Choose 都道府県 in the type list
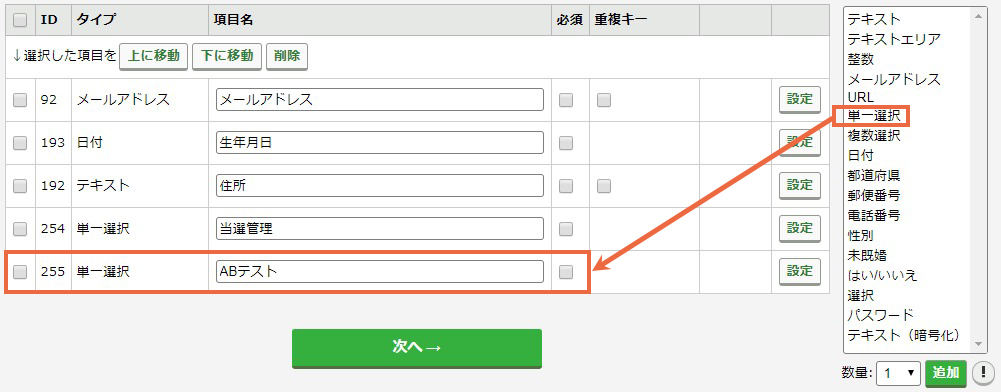1001x392 pixels. point(873,175)
